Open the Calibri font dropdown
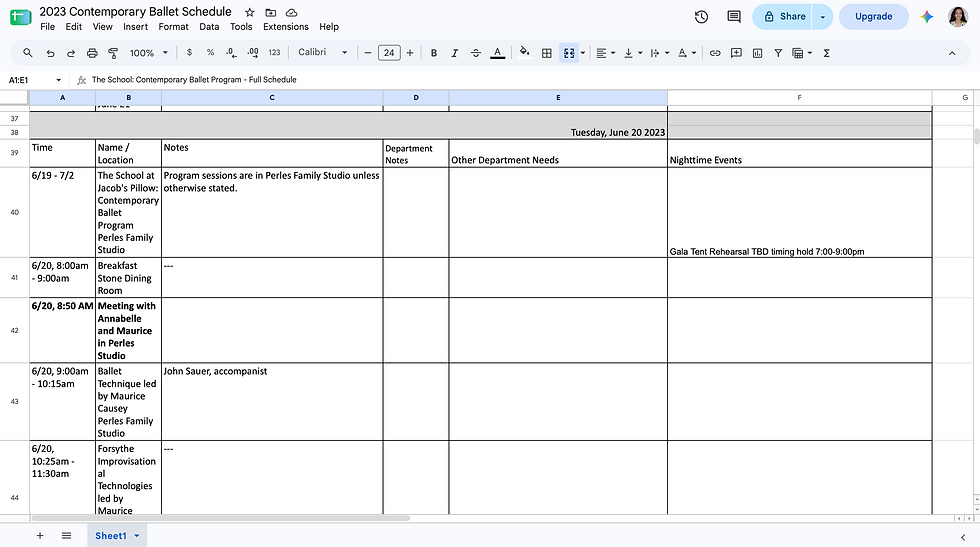The width and height of the screenshot is (980, 547). pyautogui.click(x=322, y=53)
